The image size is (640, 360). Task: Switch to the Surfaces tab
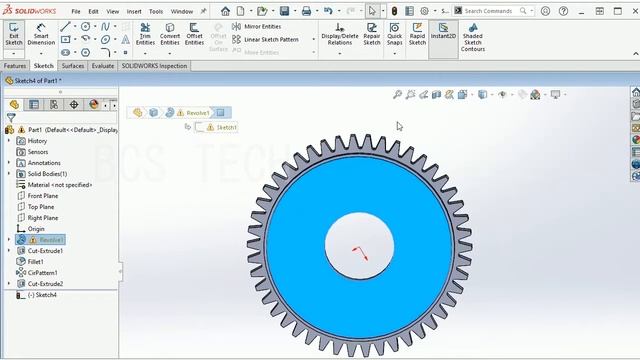pos(73,66)
